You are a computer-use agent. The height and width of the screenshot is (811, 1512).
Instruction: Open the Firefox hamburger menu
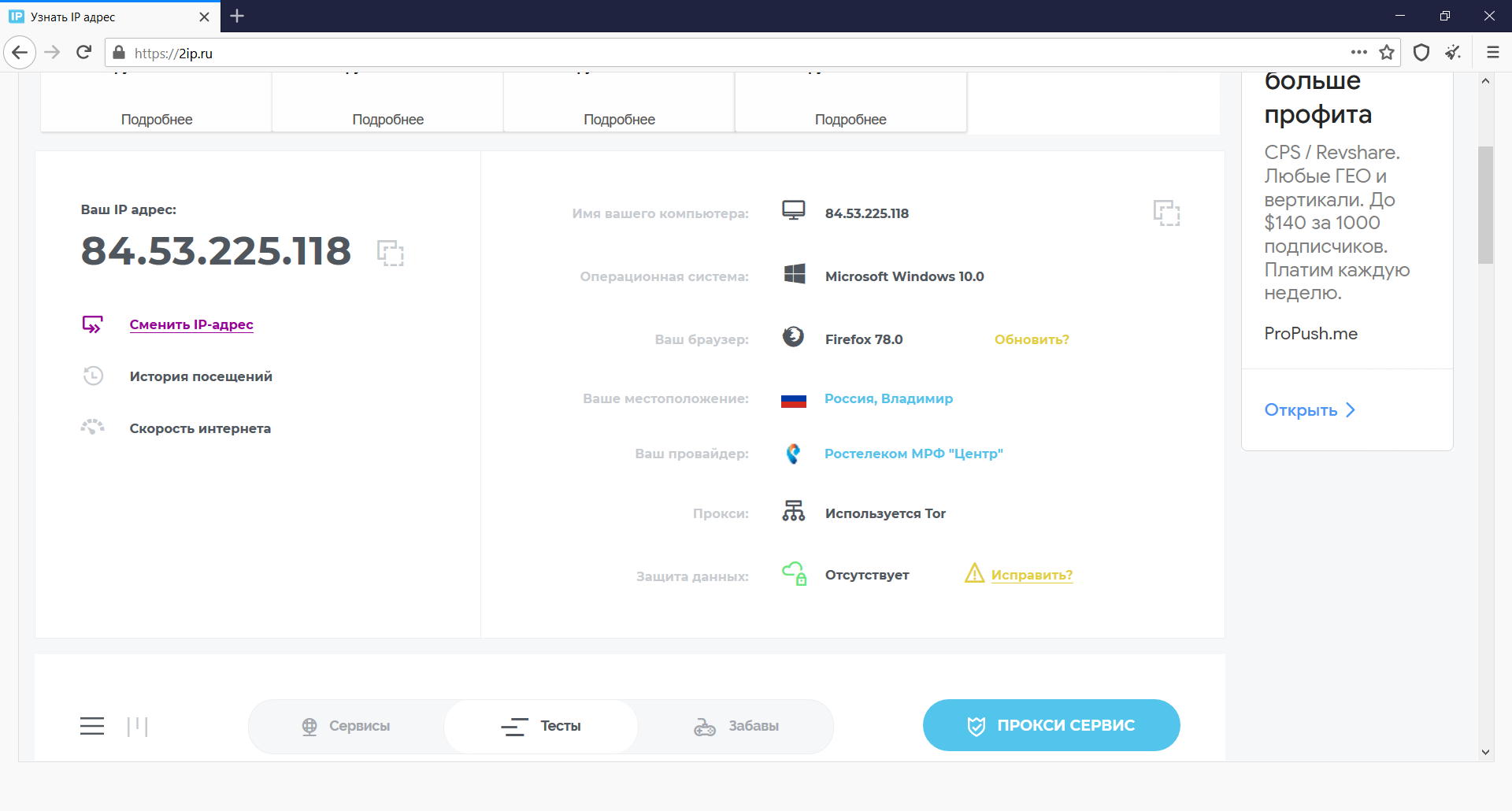coord(1492,53)
